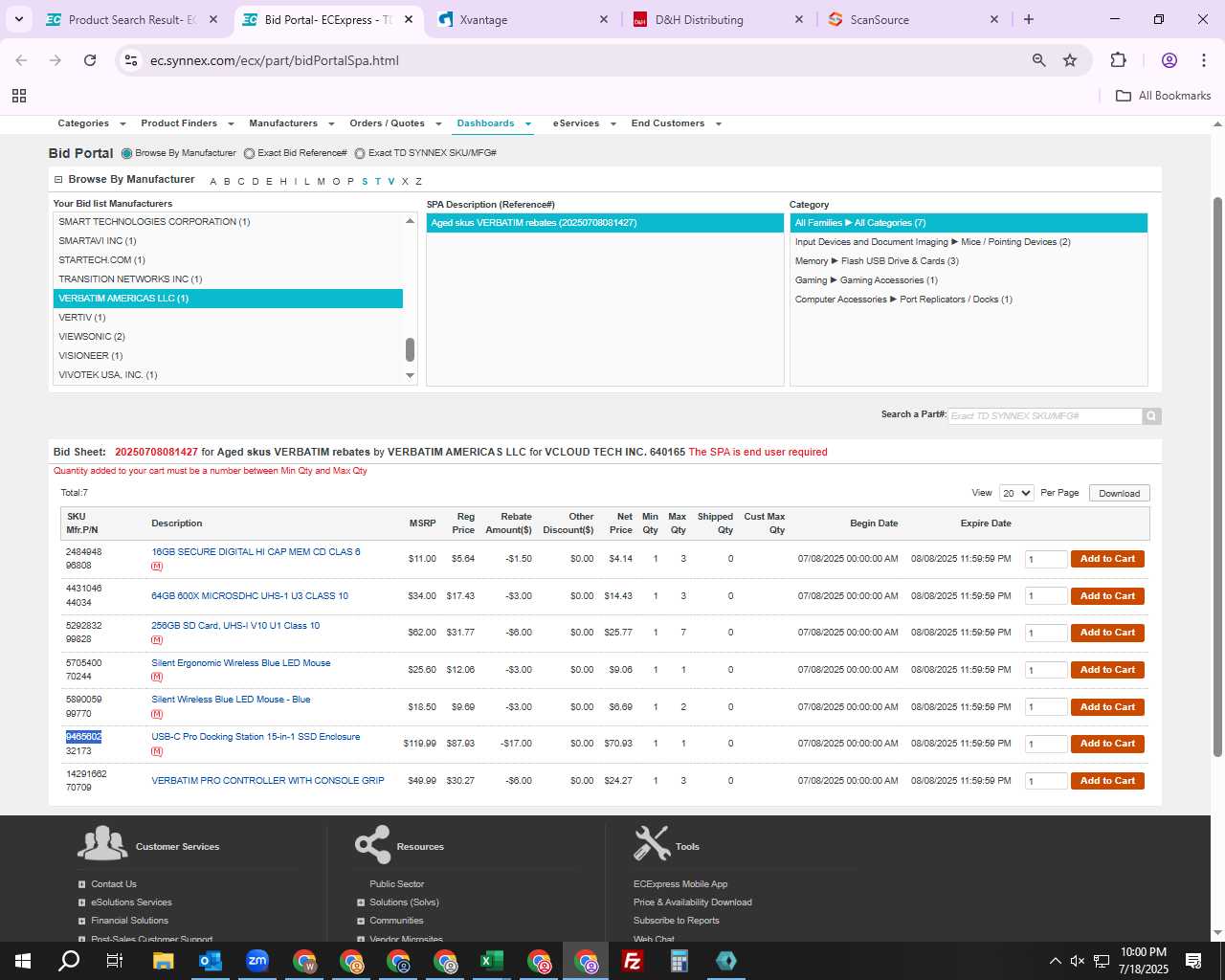Click the manufacturer list scrollbar thumb
The width and height of the screenshot is (1225, 980).
[410, 349]
